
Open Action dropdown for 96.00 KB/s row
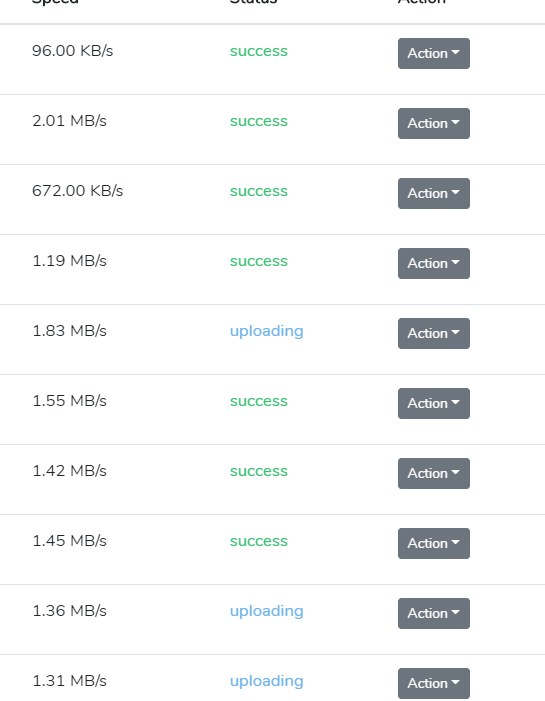(434, 53)
